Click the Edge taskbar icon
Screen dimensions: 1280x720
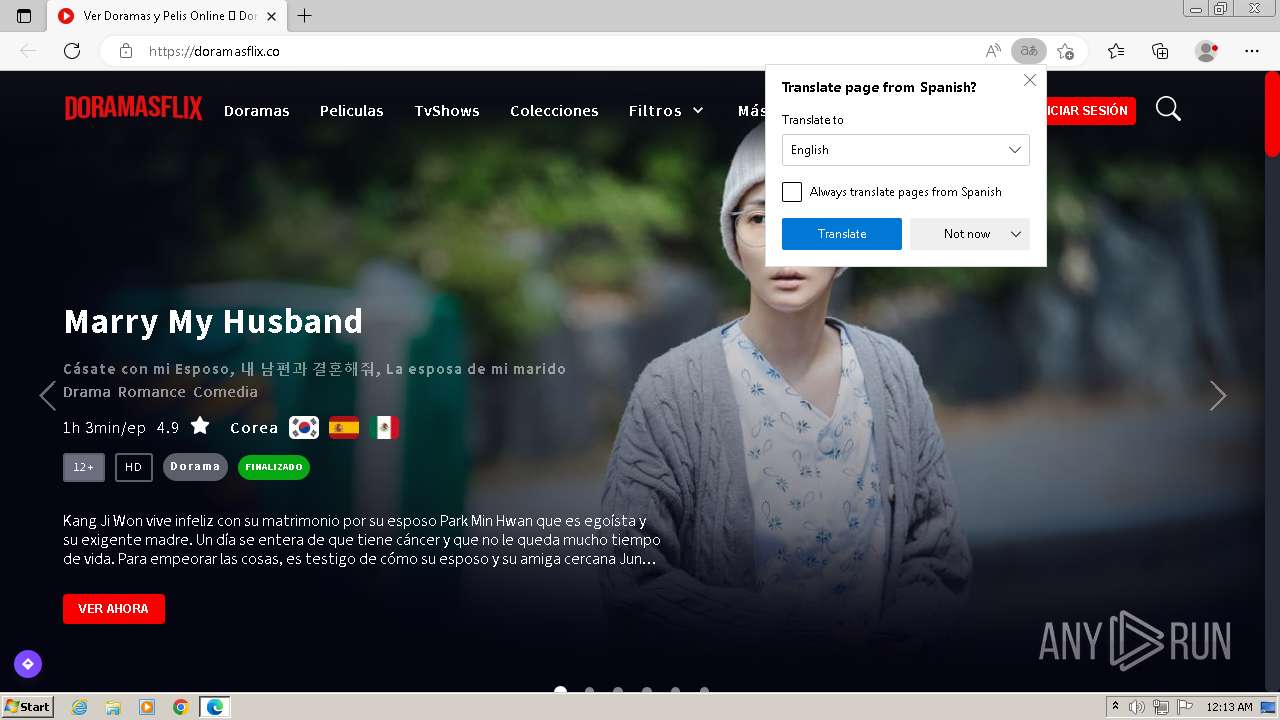[x=215, y=707]
